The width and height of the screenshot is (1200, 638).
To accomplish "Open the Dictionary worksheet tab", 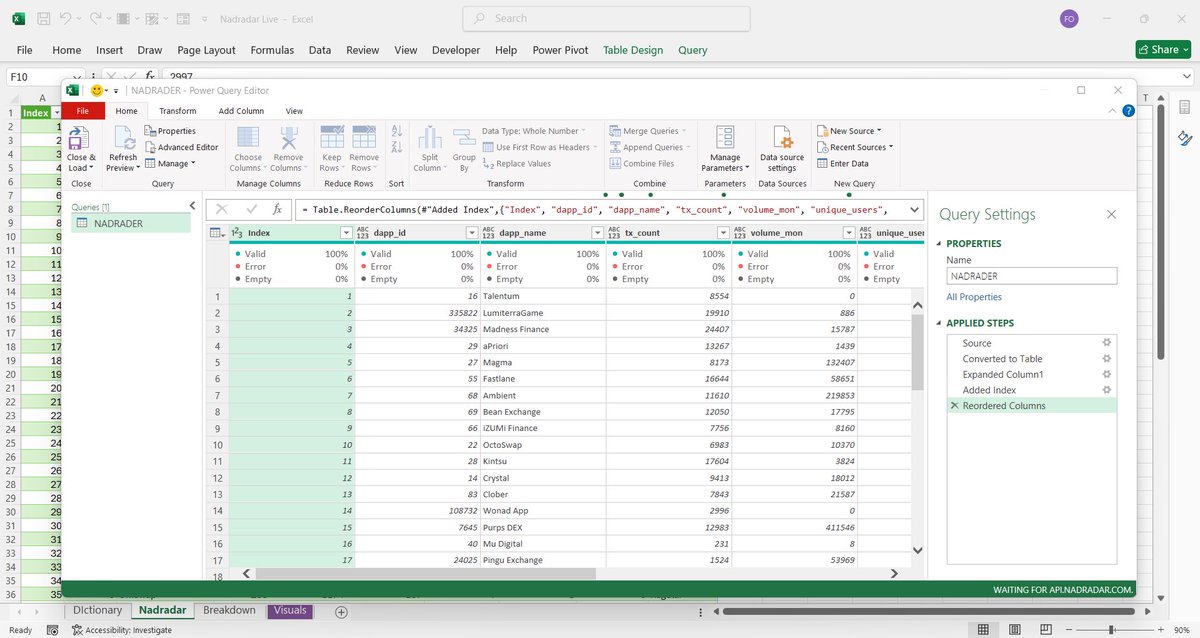I will 97,610.
